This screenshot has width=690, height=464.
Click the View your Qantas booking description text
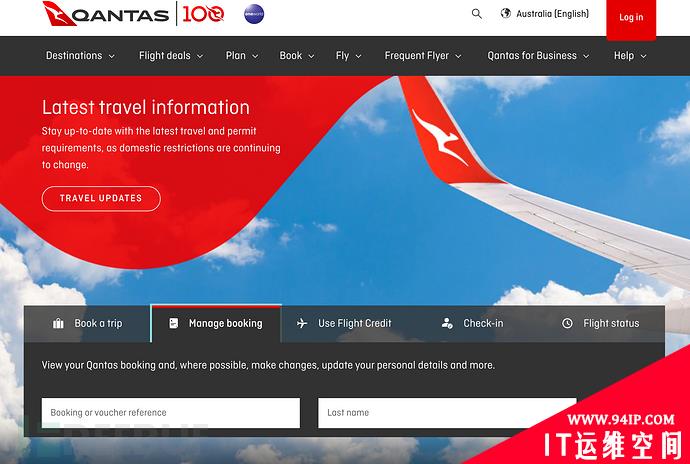268,365
